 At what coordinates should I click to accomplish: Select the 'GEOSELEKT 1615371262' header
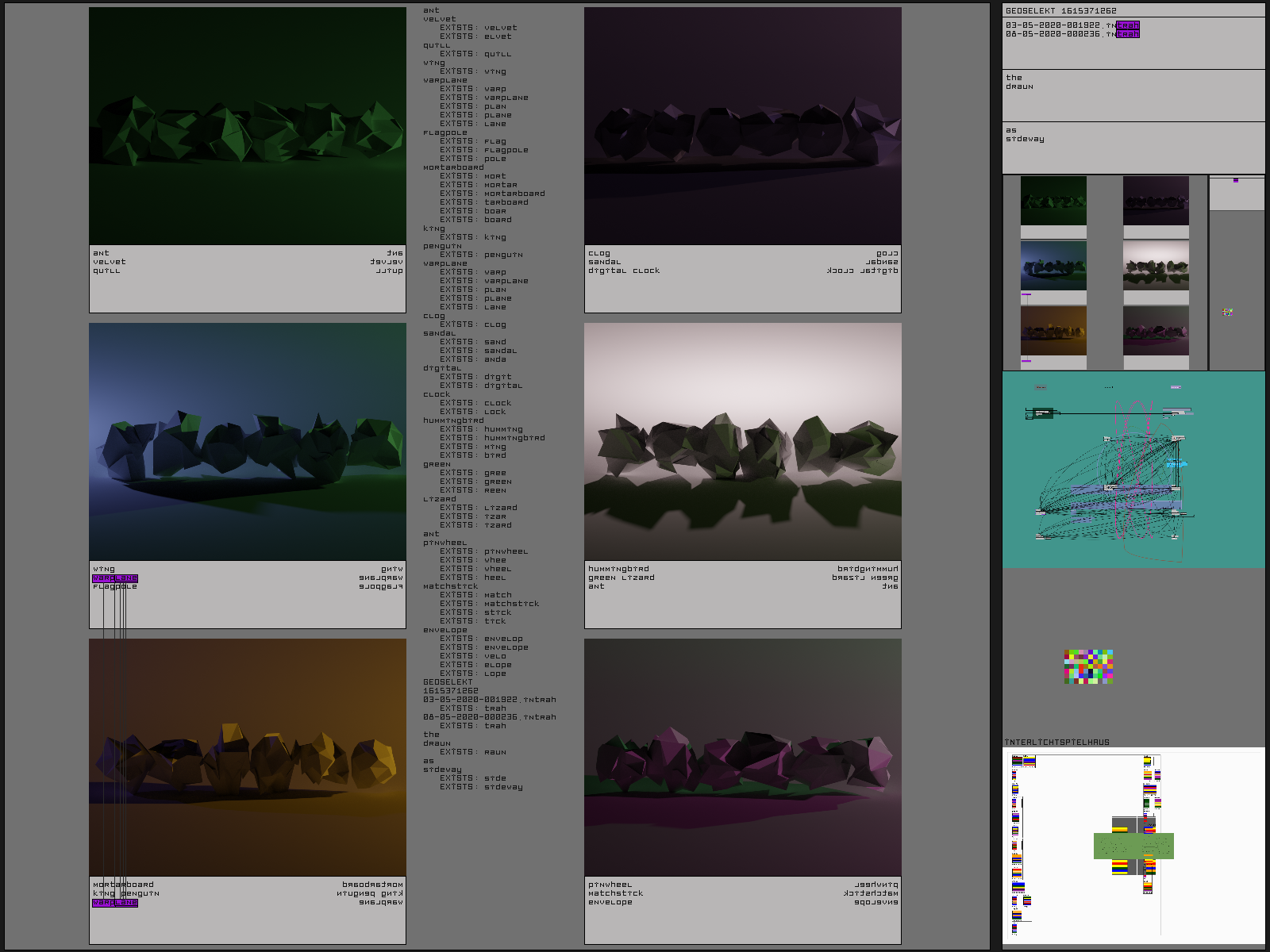(x=1060, y=11)
